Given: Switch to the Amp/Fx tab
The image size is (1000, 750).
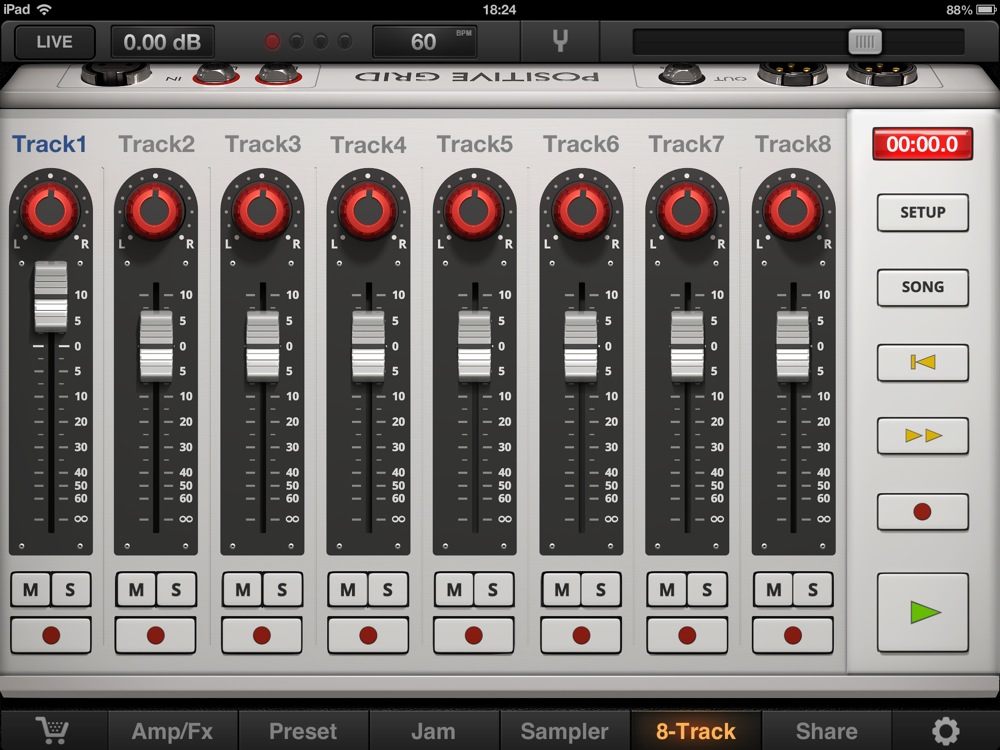Looking at the screenshot, I should [x=172, y=730].
